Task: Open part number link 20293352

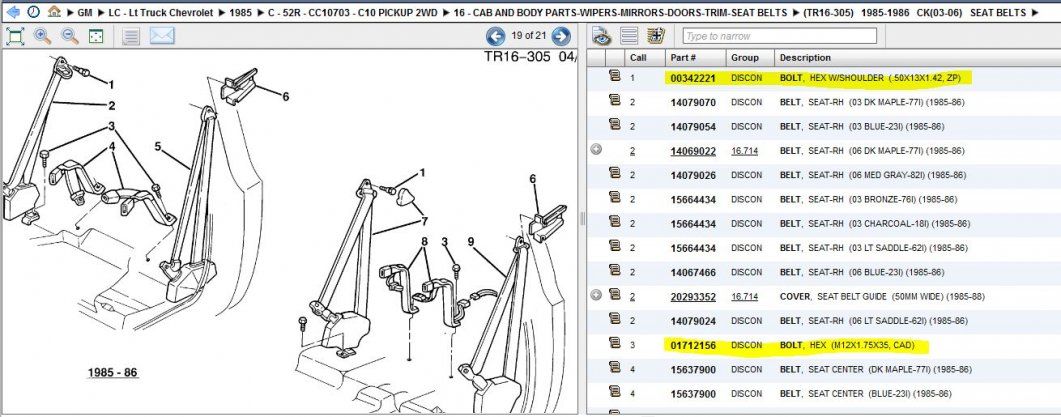Action: coord(693,297)
